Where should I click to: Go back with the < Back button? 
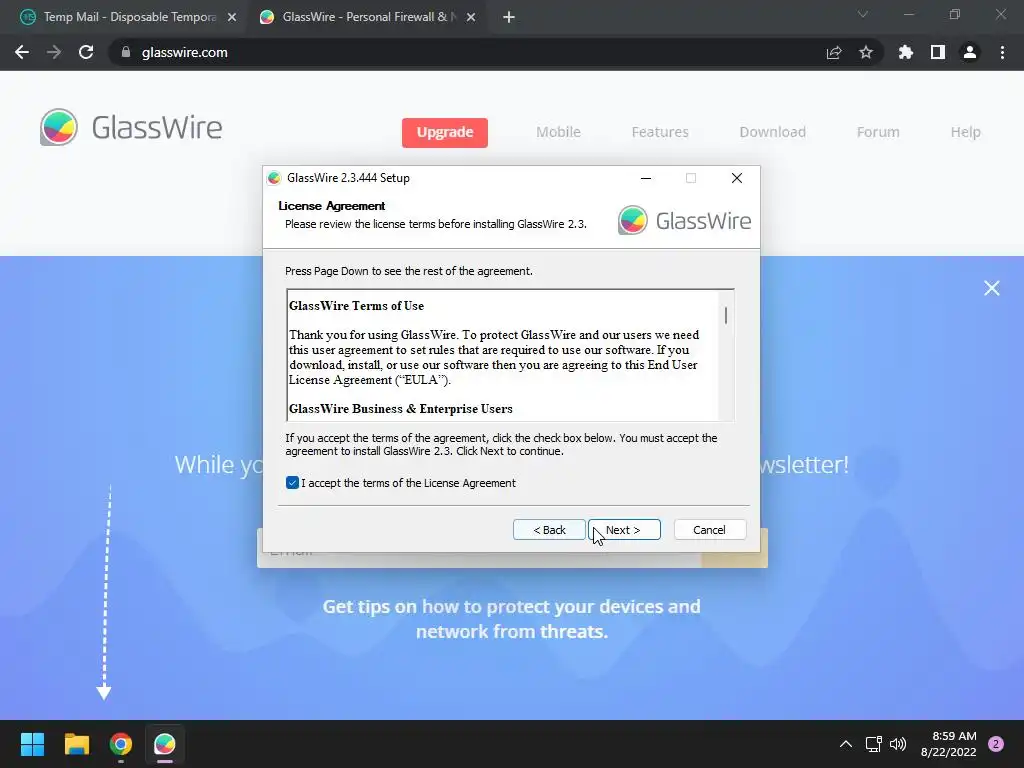coord(549,530)
